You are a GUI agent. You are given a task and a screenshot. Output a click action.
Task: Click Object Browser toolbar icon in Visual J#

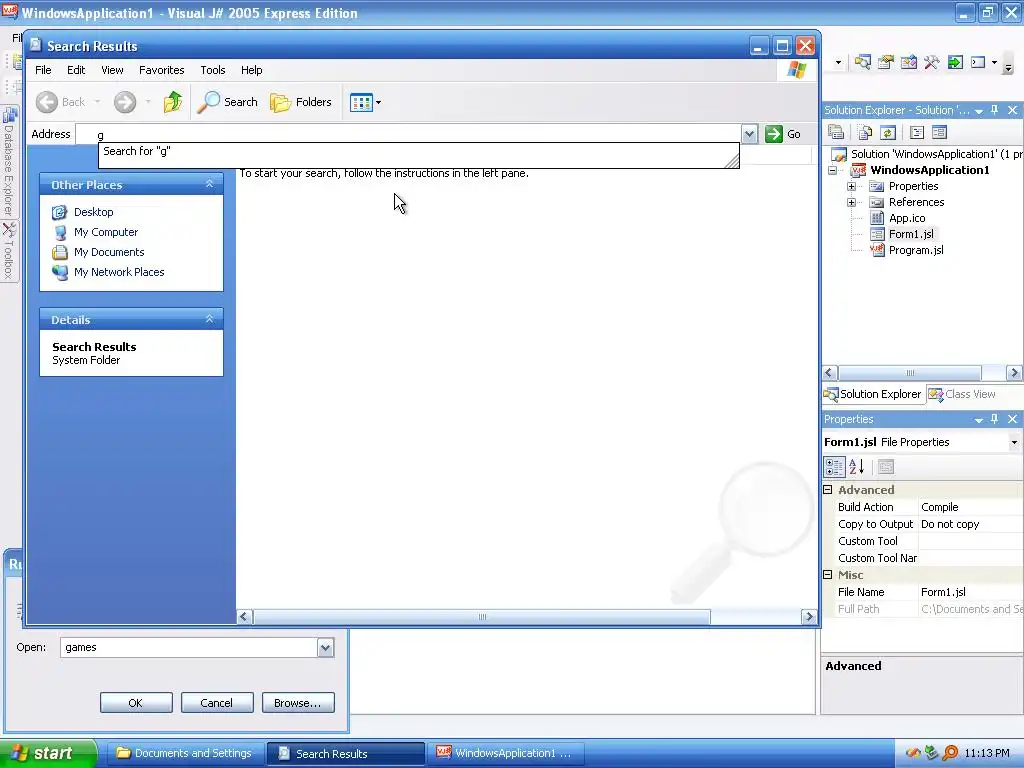pos(908,62)
